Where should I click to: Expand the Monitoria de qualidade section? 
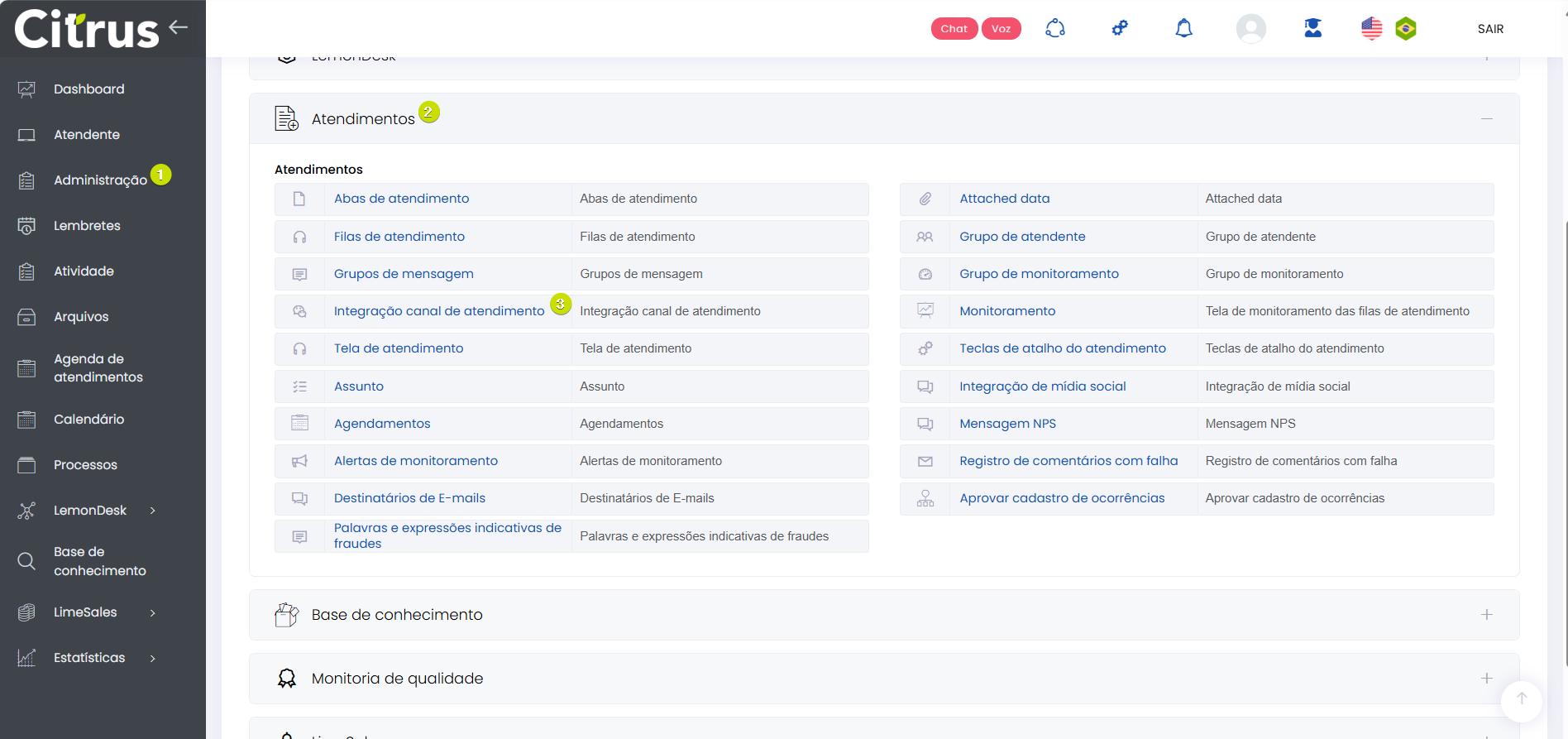(1486, 679)
